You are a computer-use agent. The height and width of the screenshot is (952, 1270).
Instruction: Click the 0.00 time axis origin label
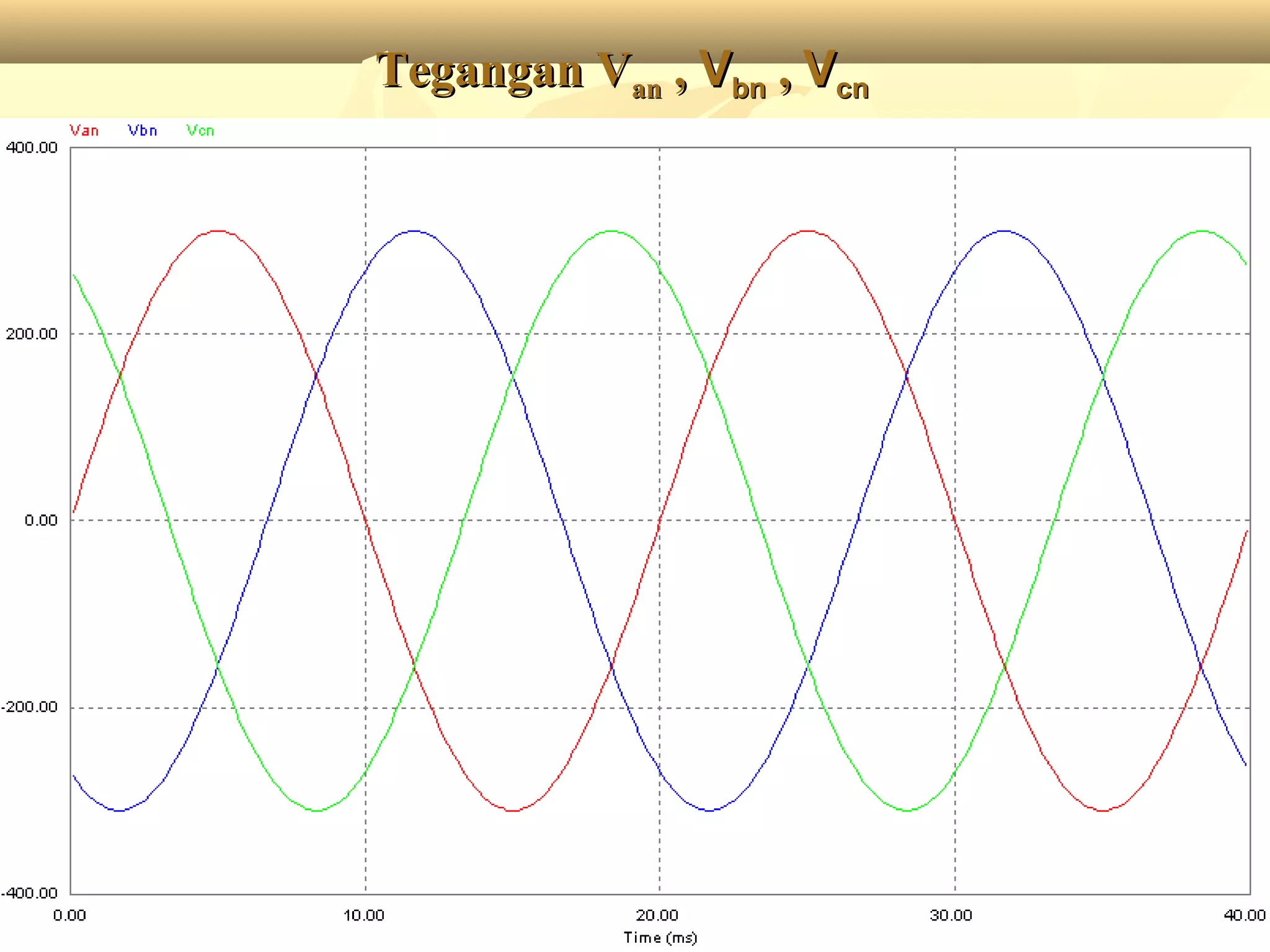(x=69, y=915)
